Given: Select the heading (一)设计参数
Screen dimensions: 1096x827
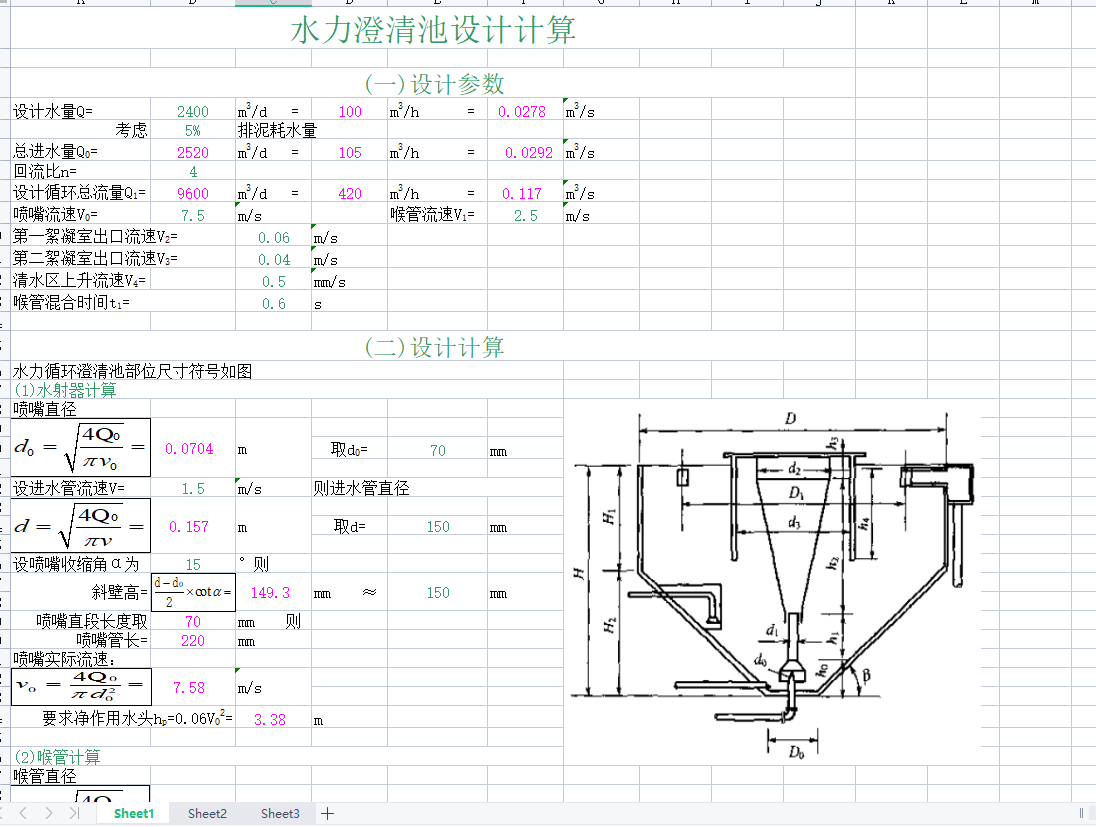Looking at the screenshot, I should 434,84.
